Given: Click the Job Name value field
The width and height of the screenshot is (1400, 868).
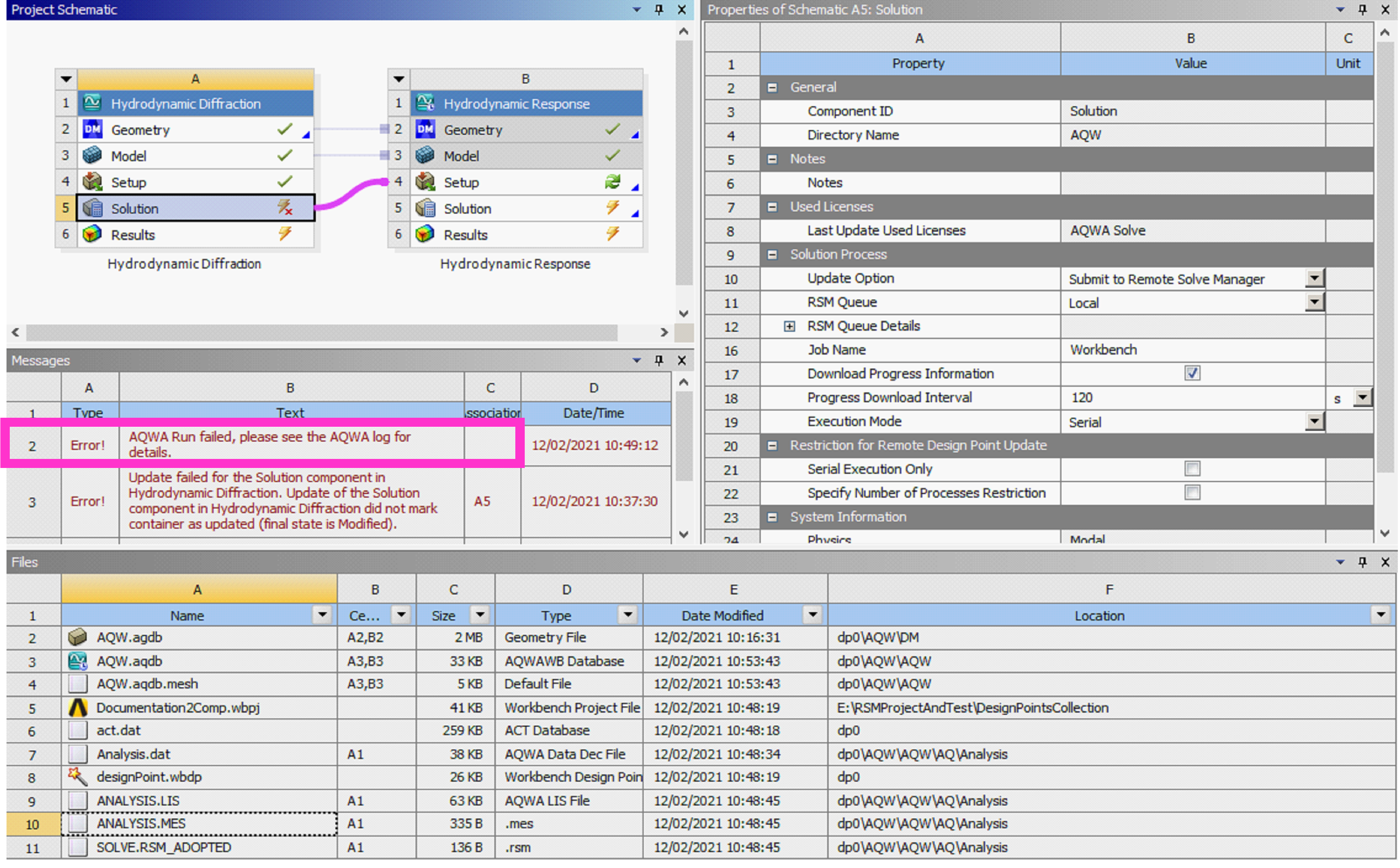Looking at the screenshot, I should point(1193,349).
